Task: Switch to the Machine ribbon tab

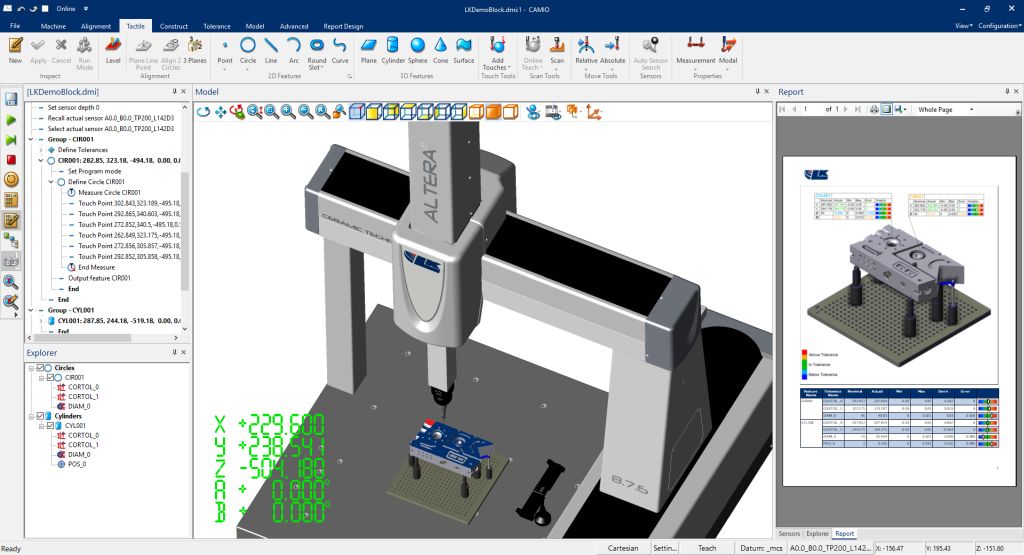Action: pos(53,26)
